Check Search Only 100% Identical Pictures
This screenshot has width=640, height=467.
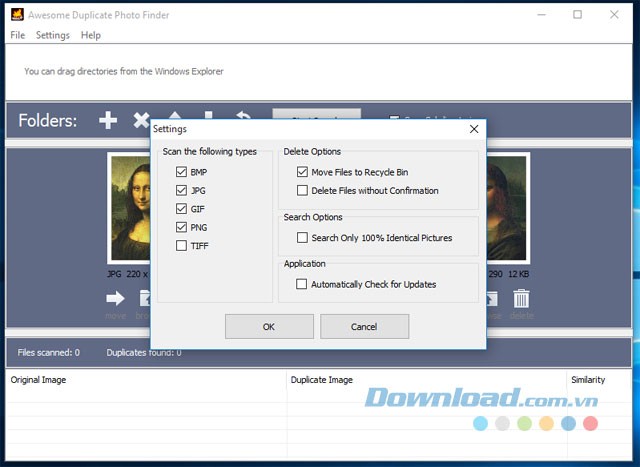(x=302, y=238)
